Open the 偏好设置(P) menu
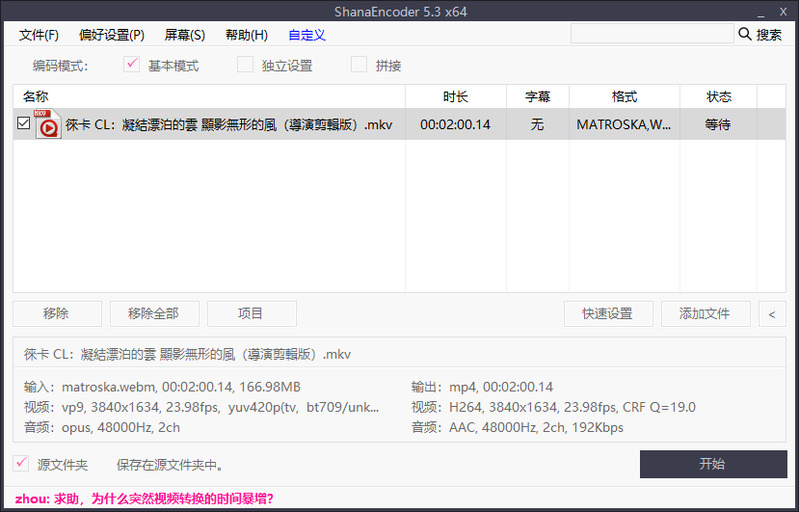Screen dimensions: 799x512 point(112,35)
